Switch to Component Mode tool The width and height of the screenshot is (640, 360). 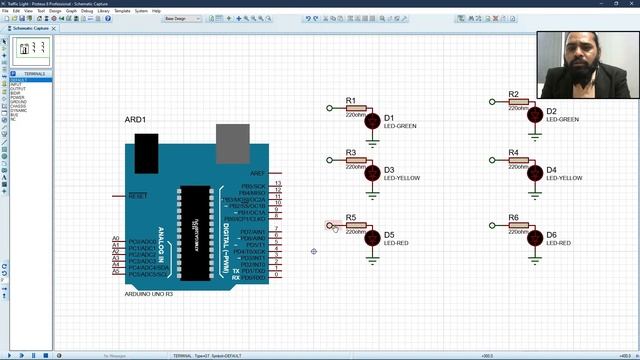tap(4, 48)
